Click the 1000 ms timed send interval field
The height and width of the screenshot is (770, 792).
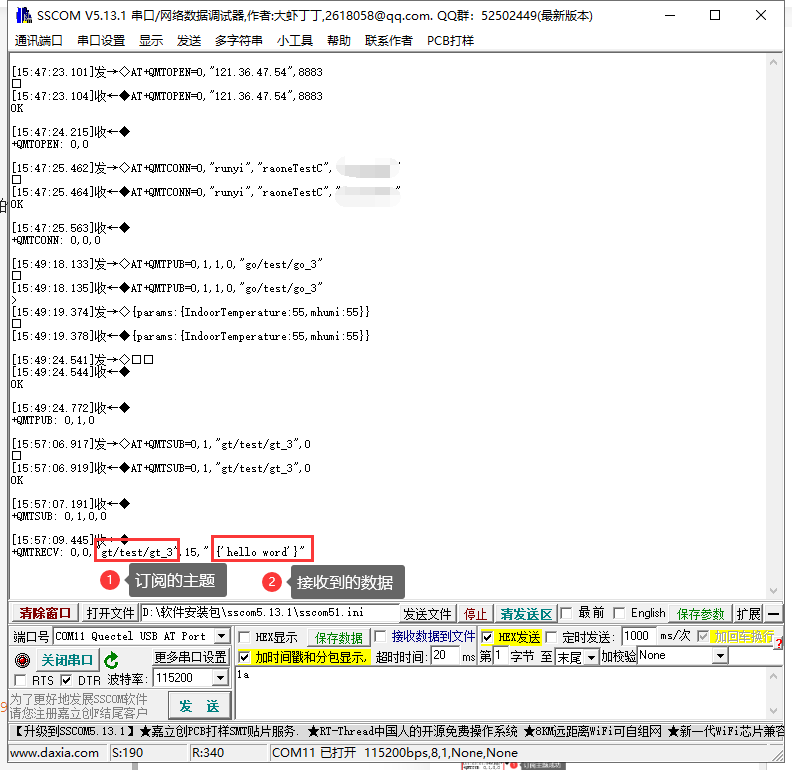[638, 636]
